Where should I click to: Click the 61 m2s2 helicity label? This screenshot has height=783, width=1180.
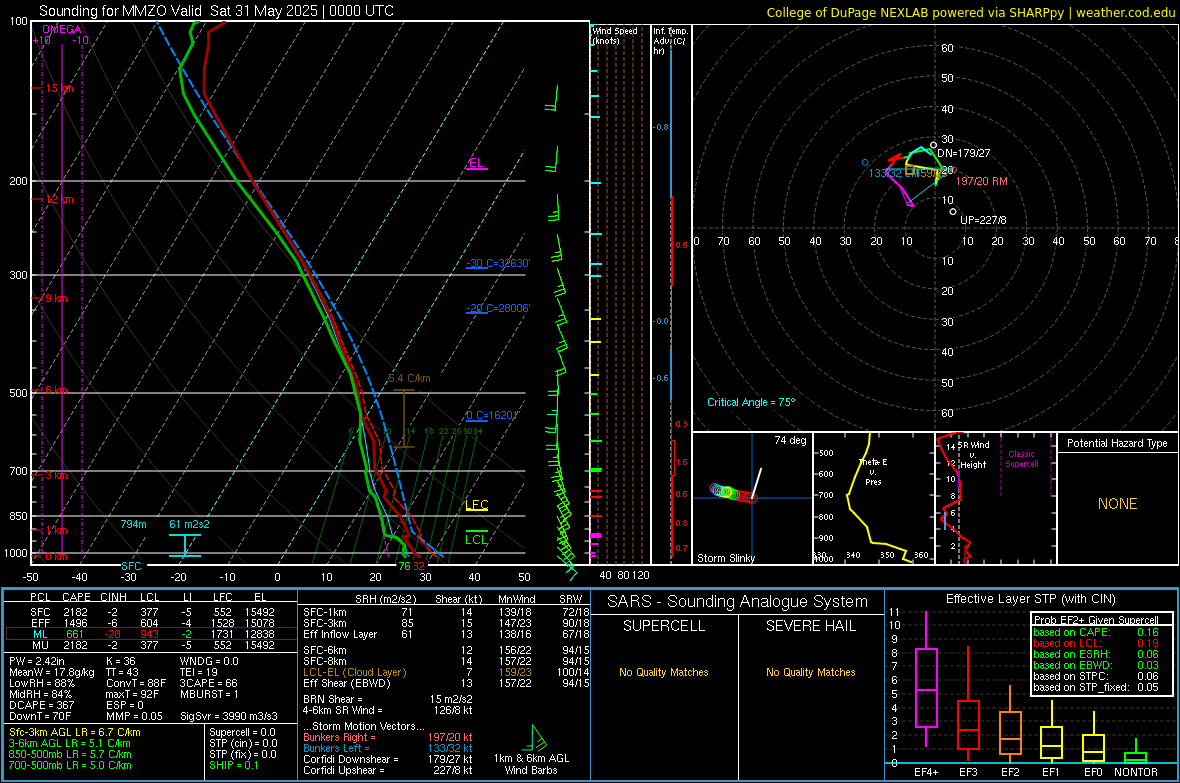[189, 524]
